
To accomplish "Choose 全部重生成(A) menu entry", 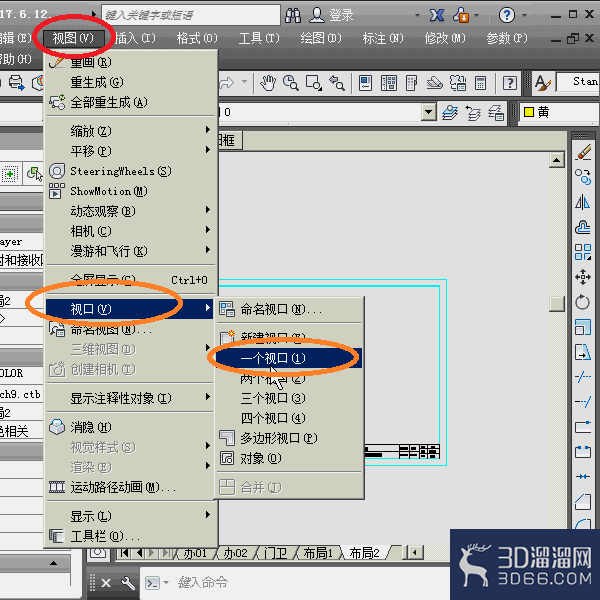I will 130,102.
